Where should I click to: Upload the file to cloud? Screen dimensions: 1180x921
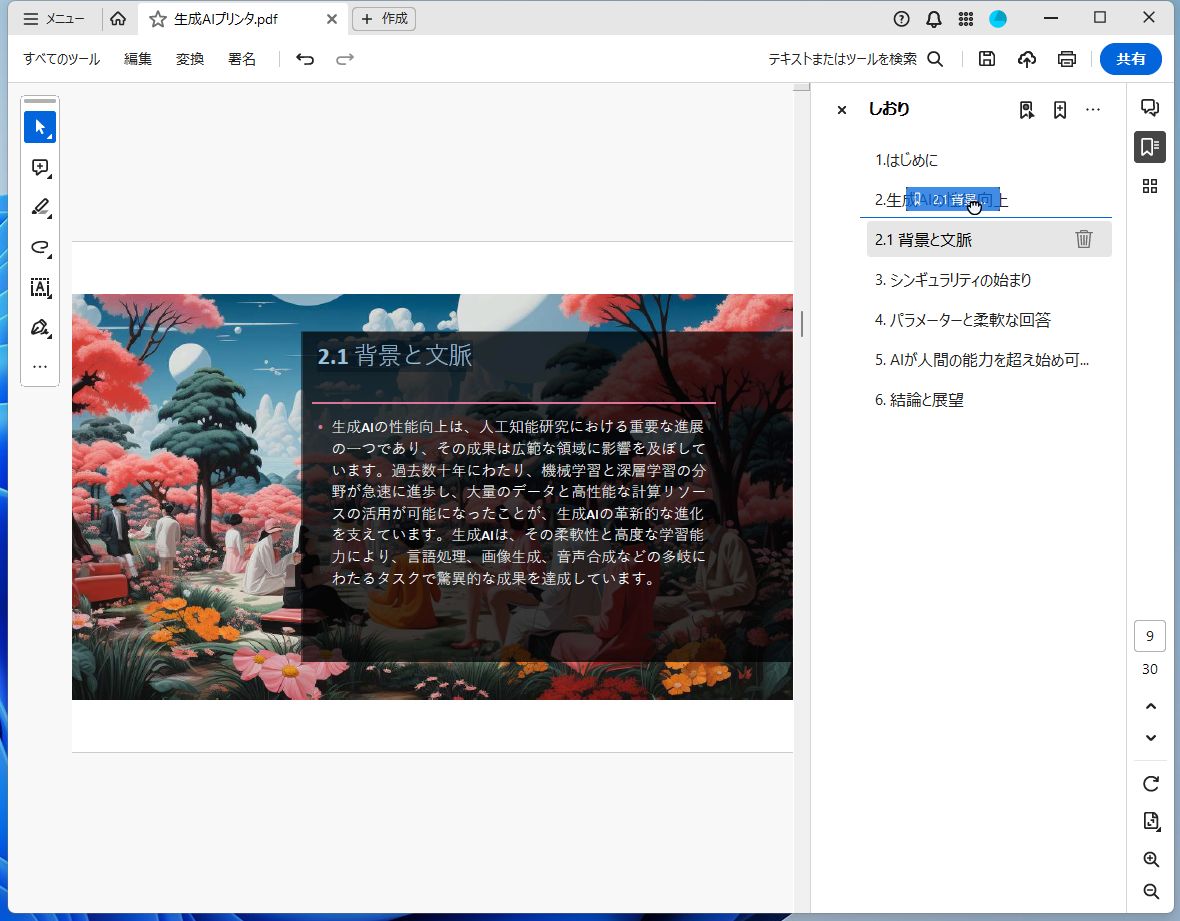pyautogui.click(x=1026, y=59)
